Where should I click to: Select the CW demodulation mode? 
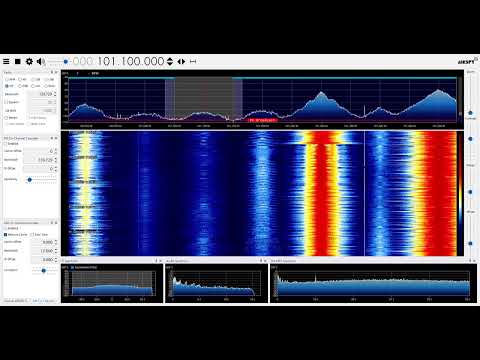35,86
